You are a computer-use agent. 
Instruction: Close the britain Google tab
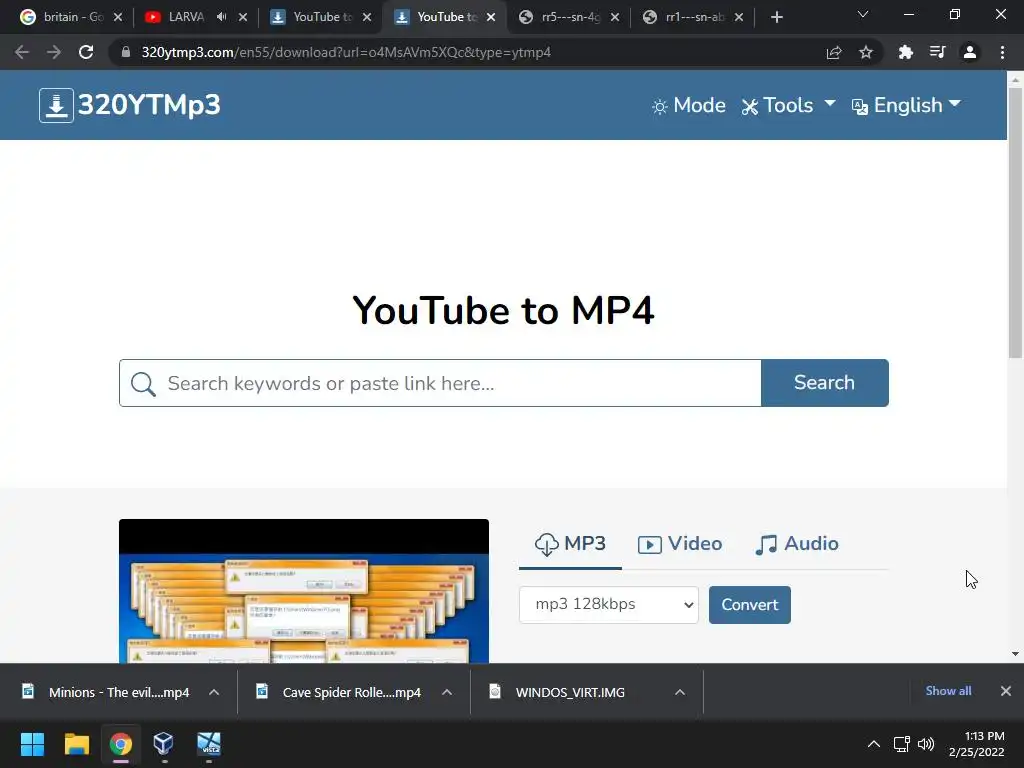click(118, 18)
